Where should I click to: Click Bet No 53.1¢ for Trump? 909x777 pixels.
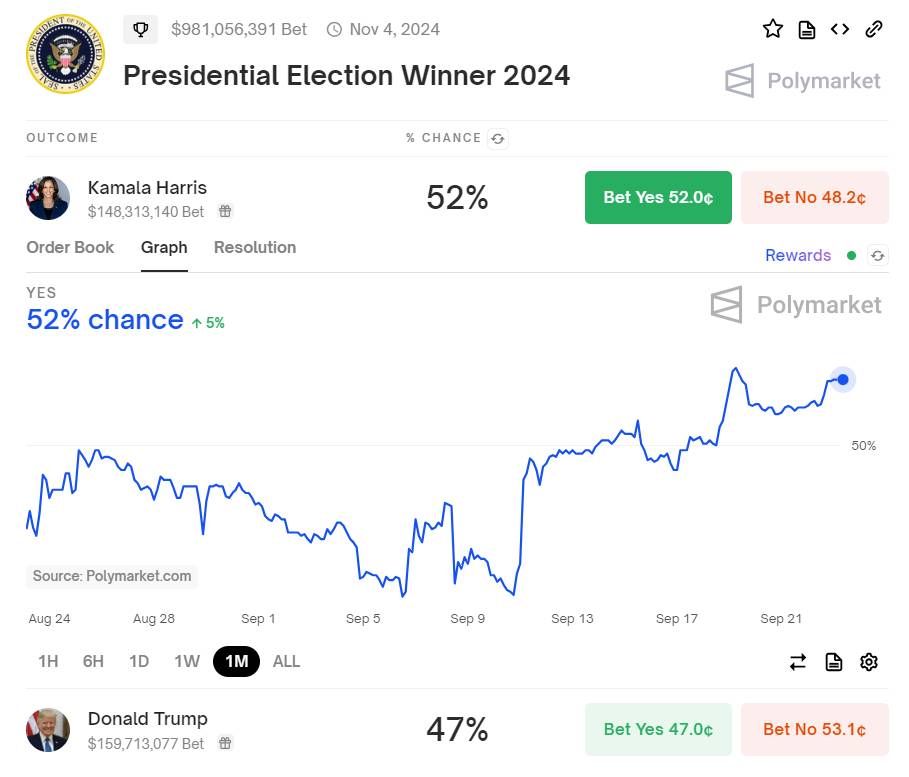coord(815,729)
